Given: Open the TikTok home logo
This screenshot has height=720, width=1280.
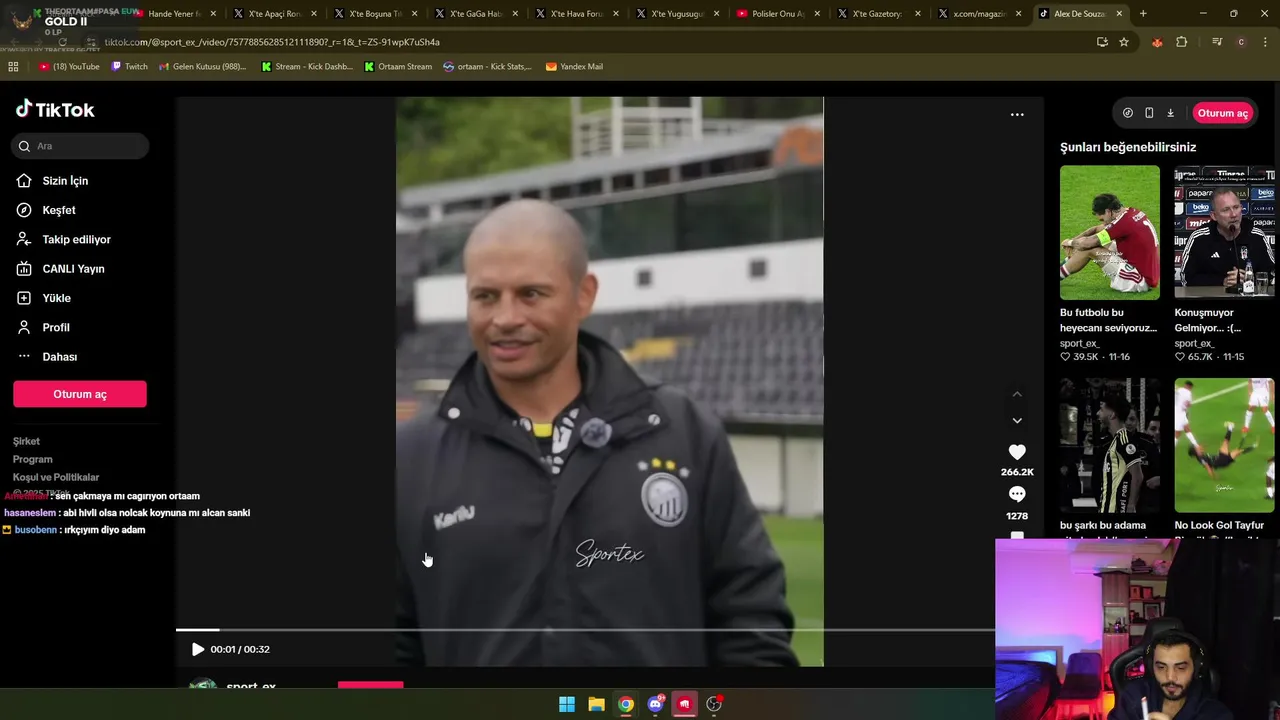Looking at the screenshot, I should point(55,109).
